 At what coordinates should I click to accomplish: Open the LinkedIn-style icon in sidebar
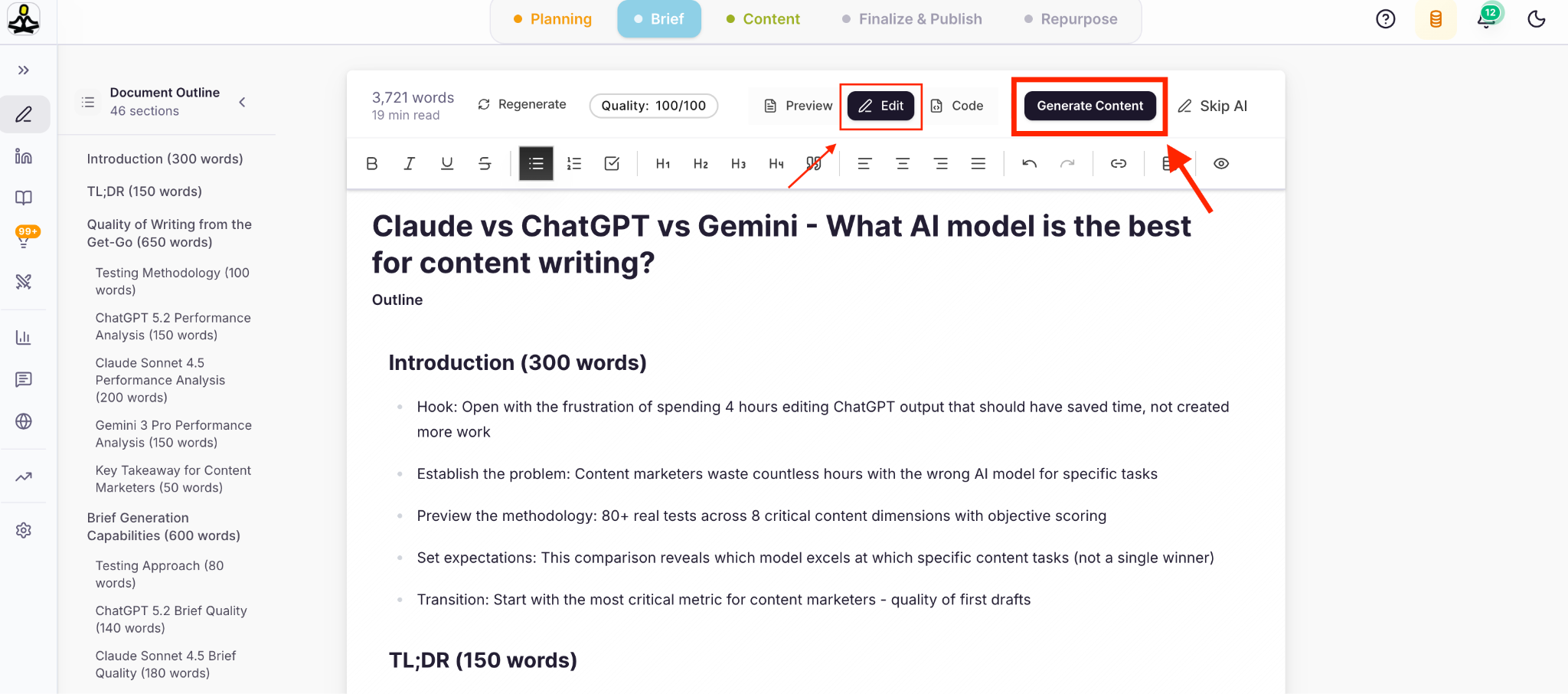pyautogui.click(x=24, y=156)
